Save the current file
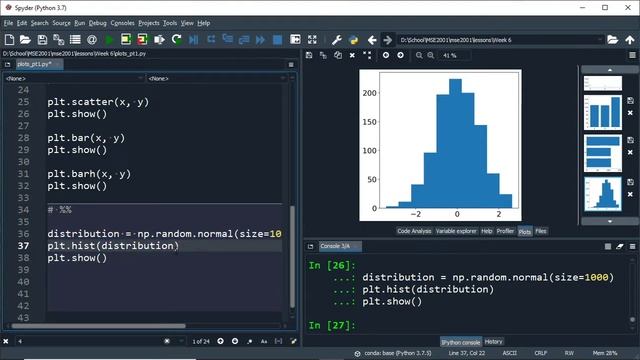Viewport: 640px width, 360px height. tap(42, 40)
